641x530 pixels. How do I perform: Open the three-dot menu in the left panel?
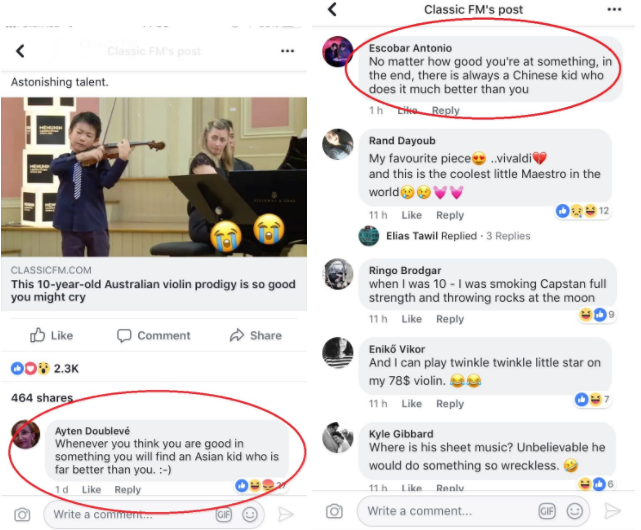288,51
